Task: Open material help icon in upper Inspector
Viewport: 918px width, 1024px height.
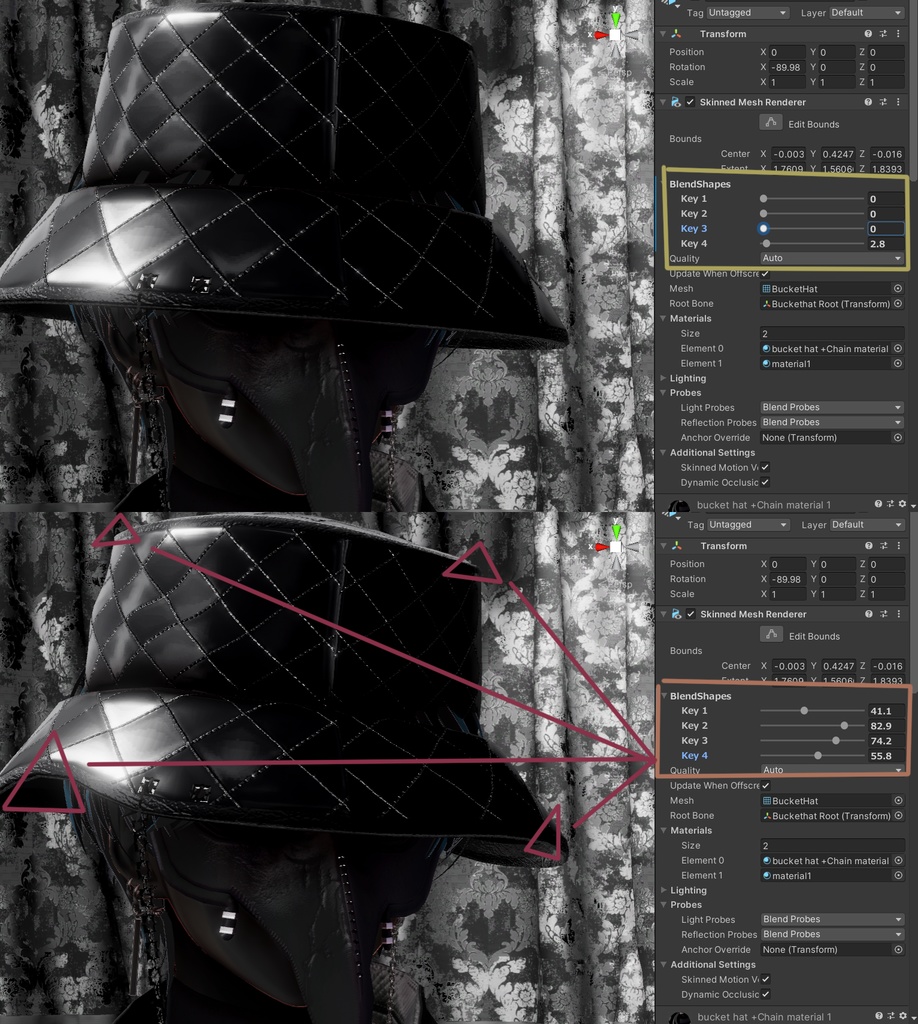Action: click(x=878, y=504)
